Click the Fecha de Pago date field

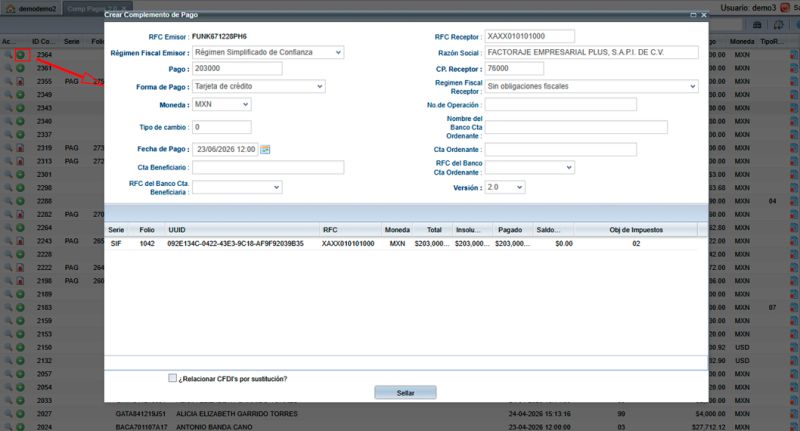tap(226, 149)
